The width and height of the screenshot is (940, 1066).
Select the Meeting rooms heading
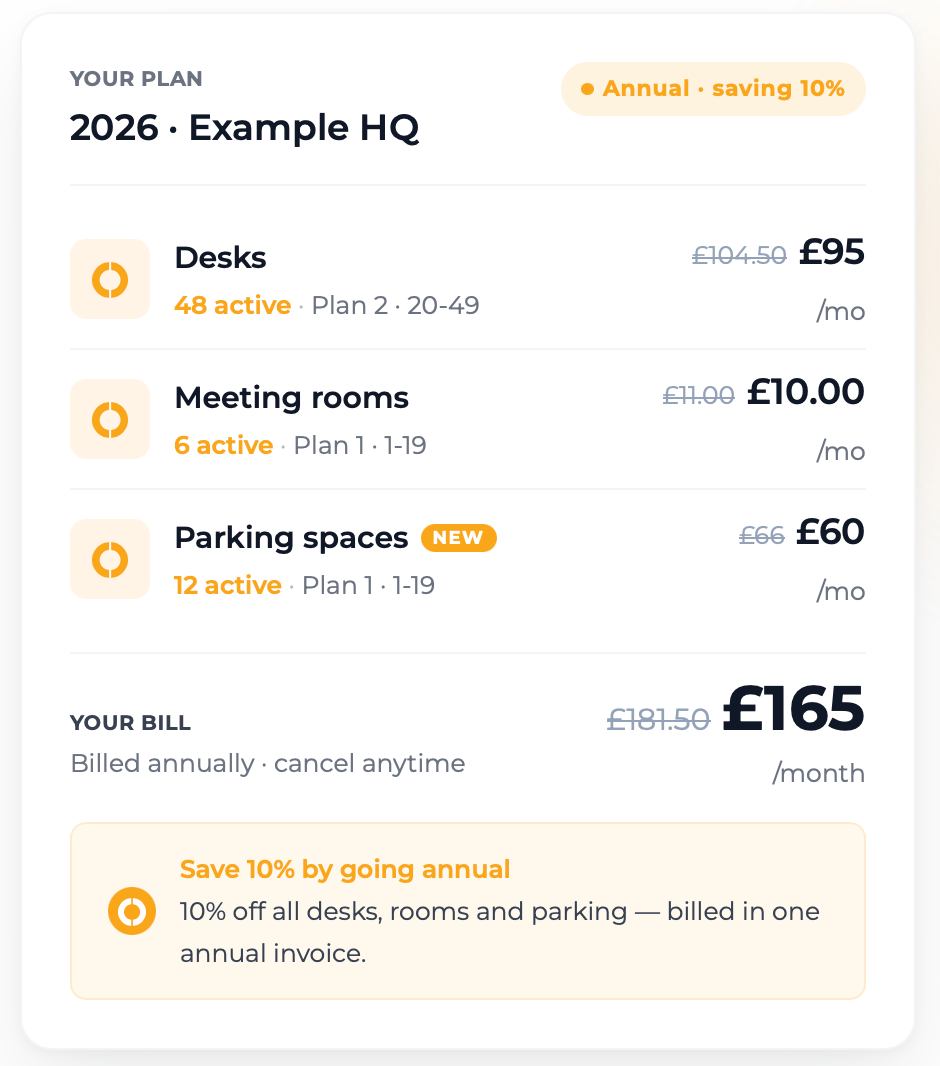pyautogui.click(x=292, y=398)
